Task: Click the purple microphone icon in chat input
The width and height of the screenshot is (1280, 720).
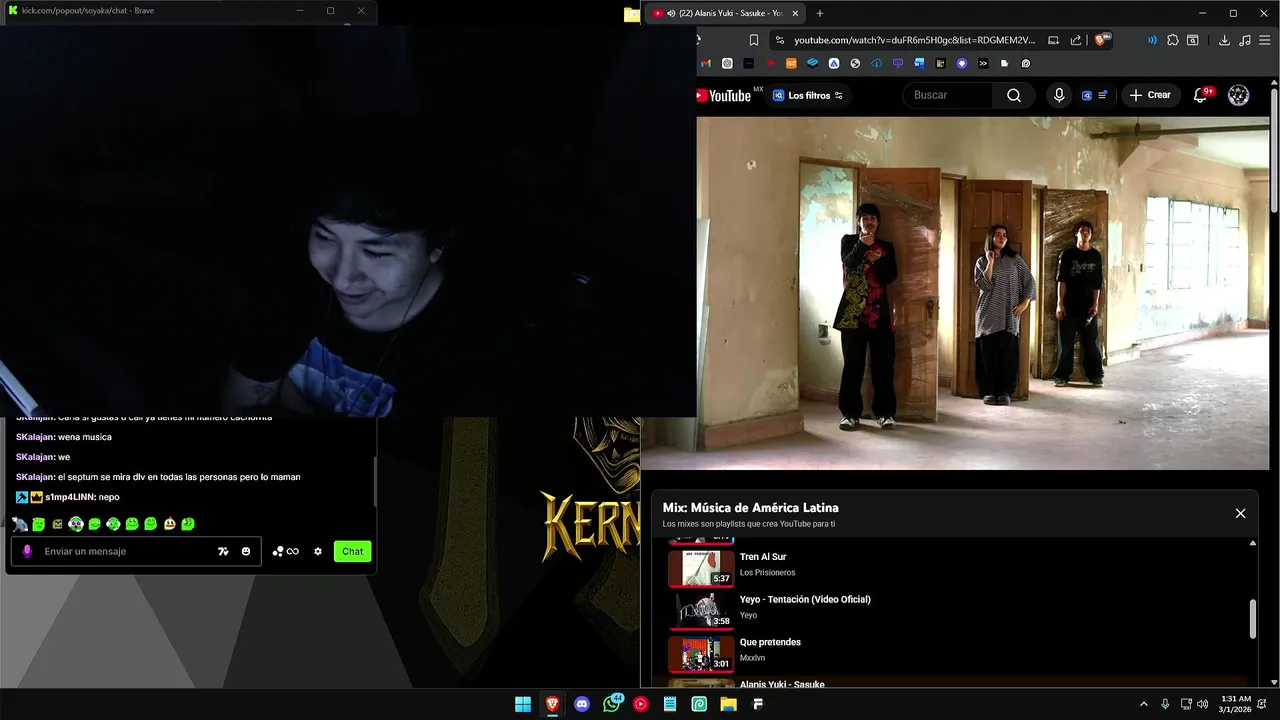Action: (x=27, y=551)
